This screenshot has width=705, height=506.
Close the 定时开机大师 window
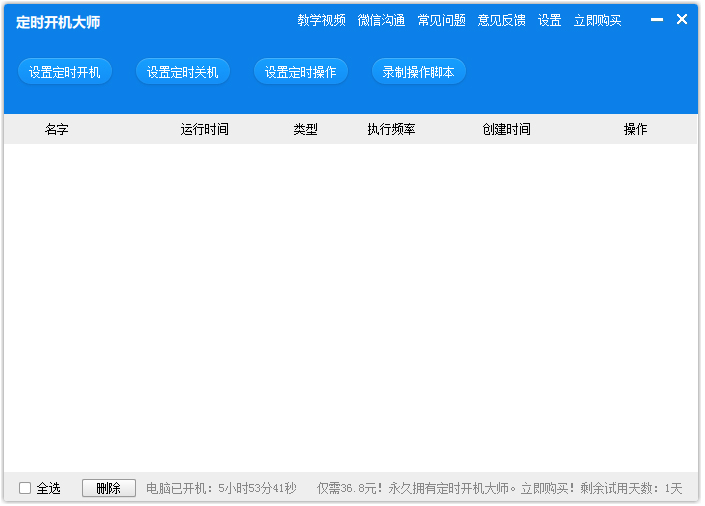[x=682, y=19]
